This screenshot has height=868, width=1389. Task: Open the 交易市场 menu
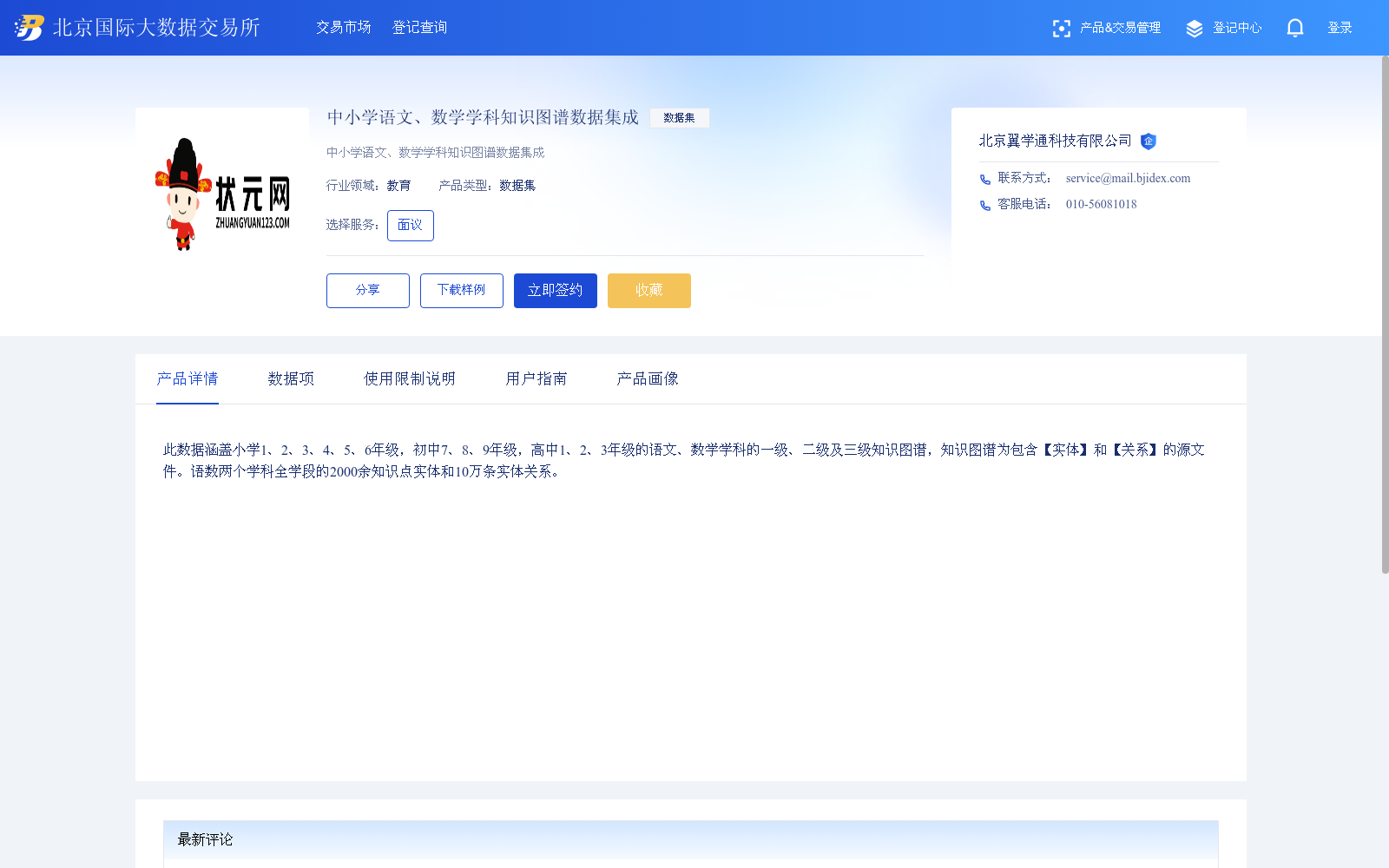tap(343, 28)
